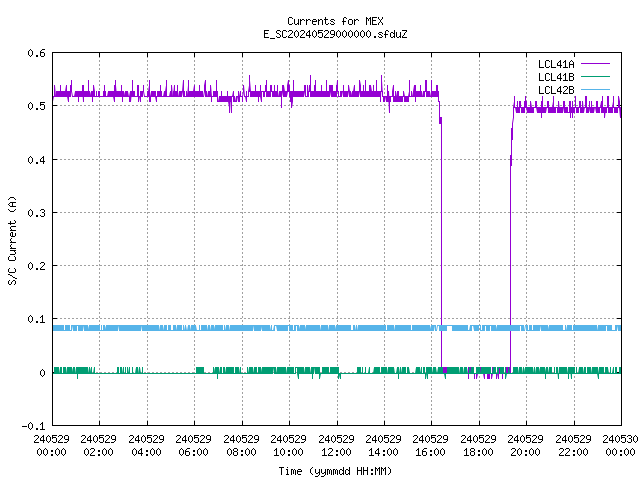
Task: Click the "Currents for MEX" chart title
Action: pos(335,21)
